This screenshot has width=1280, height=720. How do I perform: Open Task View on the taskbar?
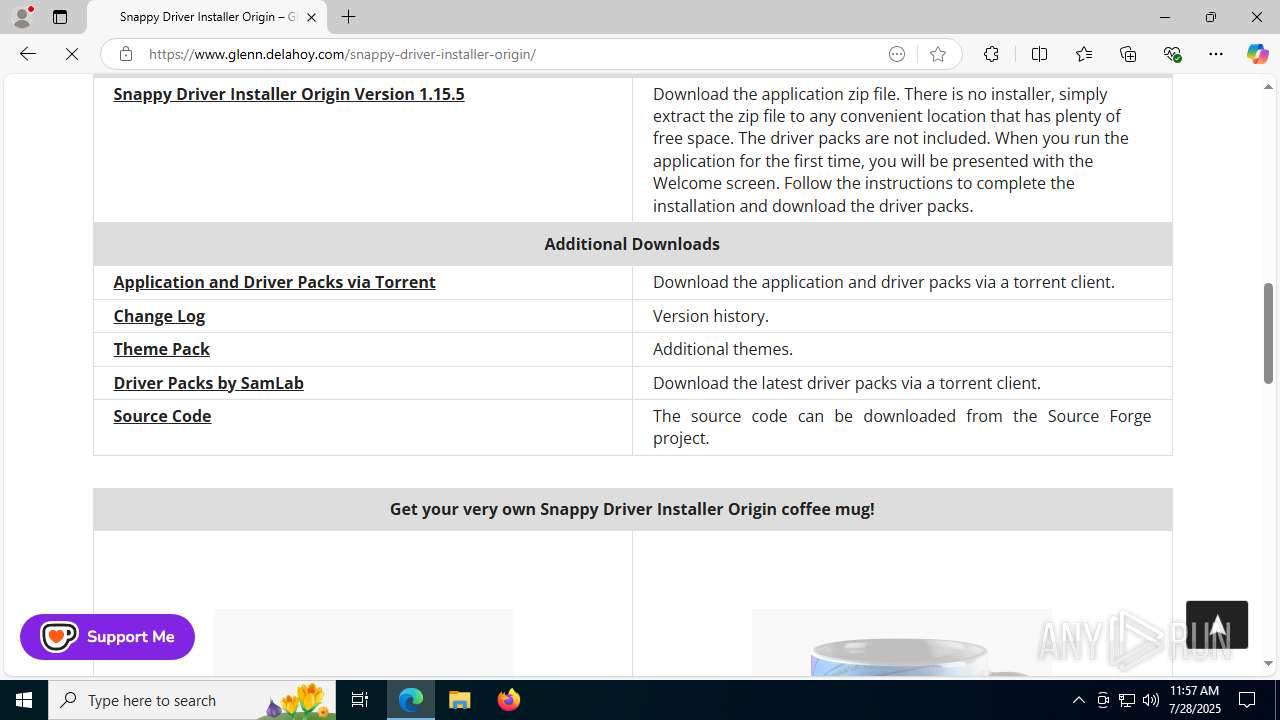360,700
